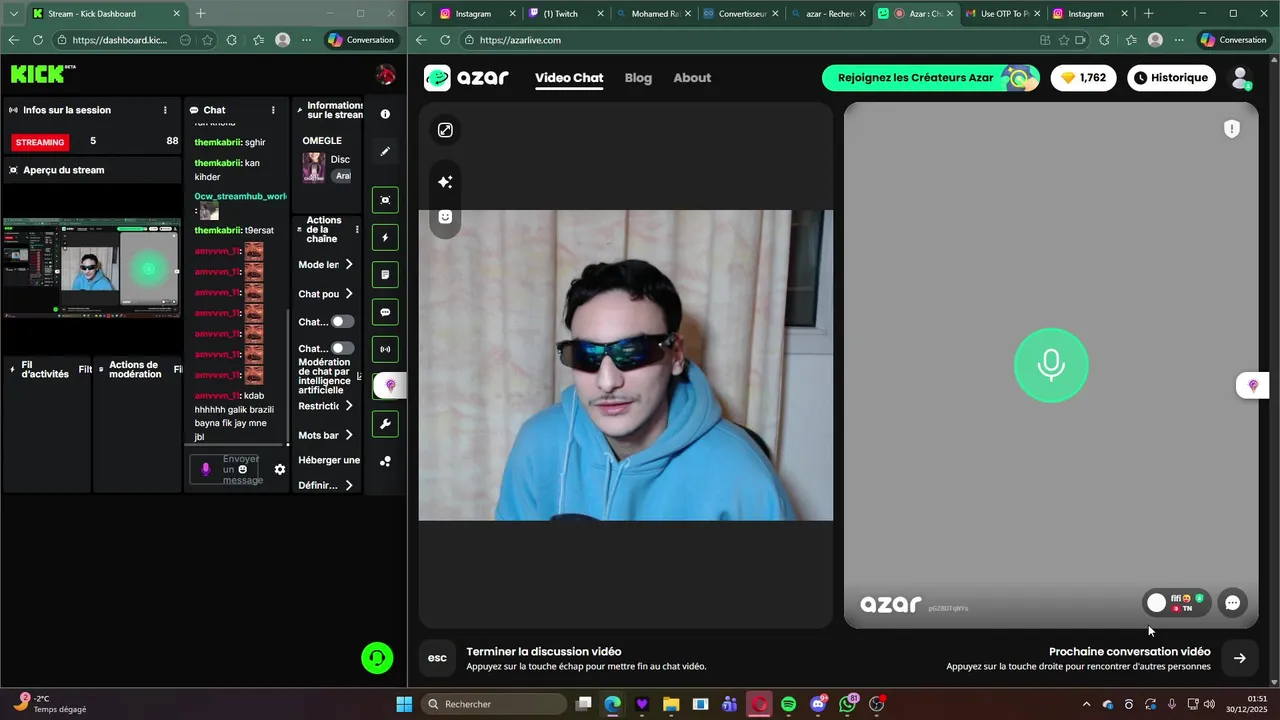
Task: Expand Restriction option chevron
Action: [349, 406]
